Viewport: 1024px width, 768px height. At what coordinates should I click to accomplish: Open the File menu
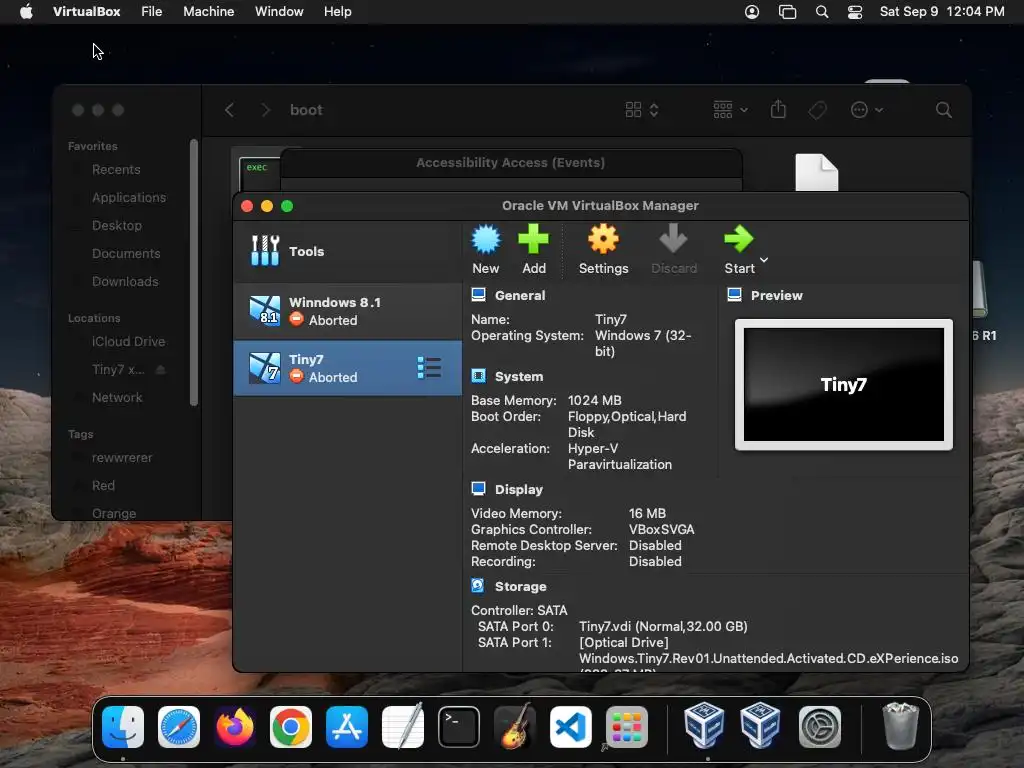coord(152,12)
